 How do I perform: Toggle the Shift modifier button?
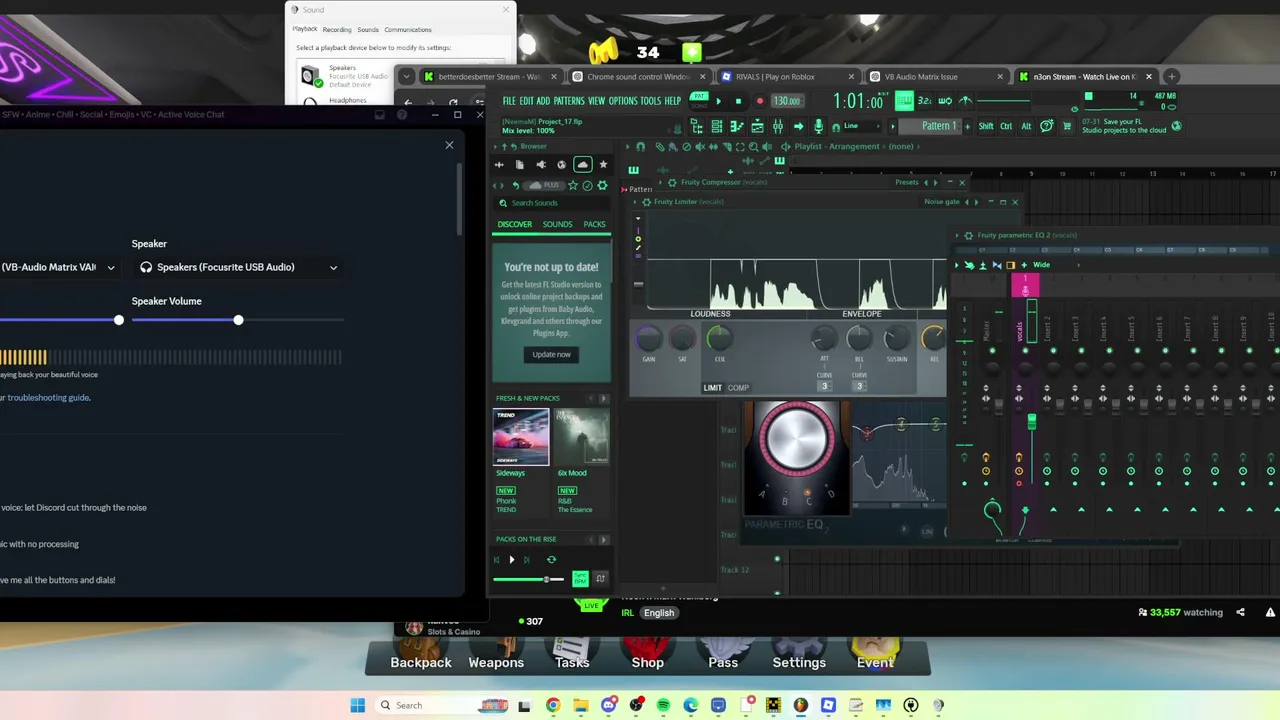[986, 126]
